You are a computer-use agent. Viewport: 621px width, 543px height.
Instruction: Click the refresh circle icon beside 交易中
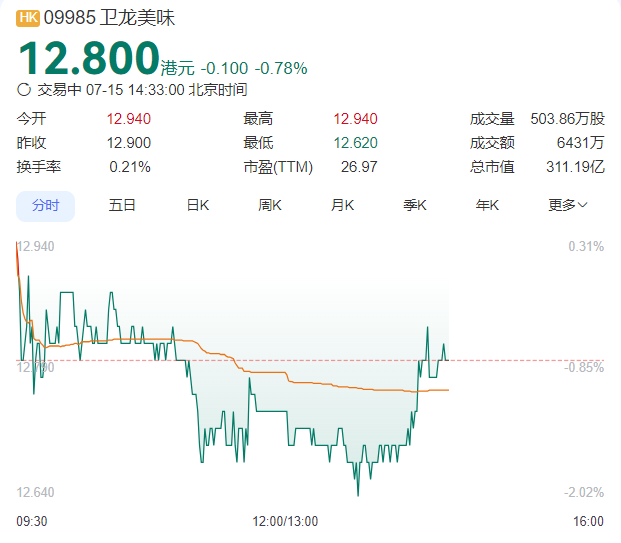(24, 90)
